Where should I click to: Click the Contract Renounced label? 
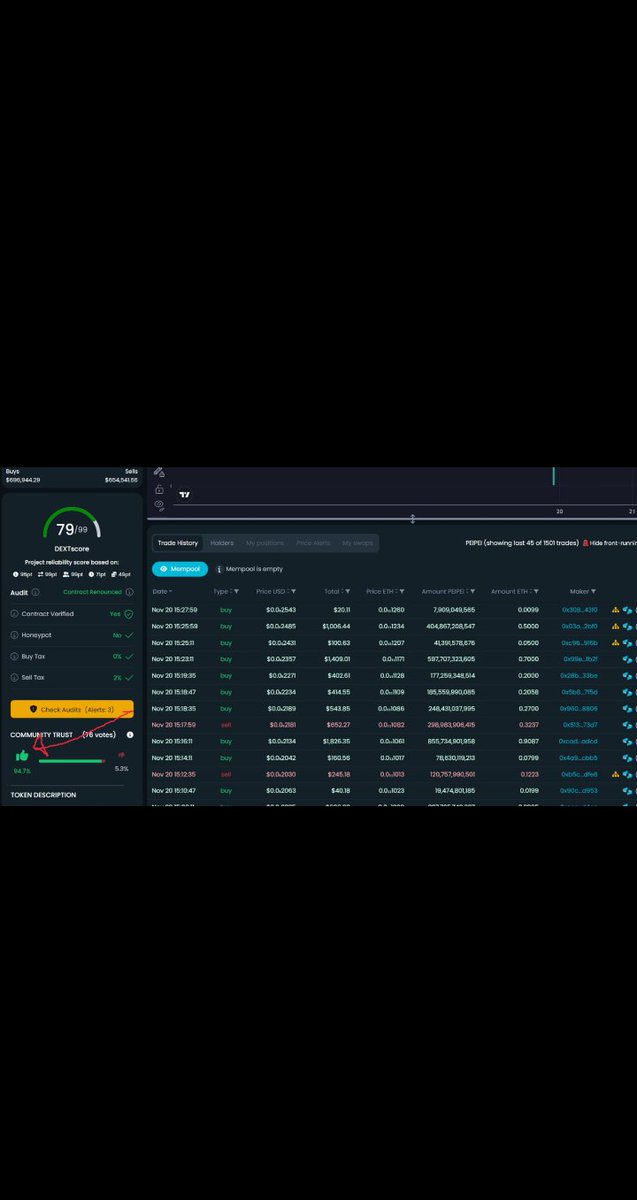pyautogui.click(x=92, y=592)
